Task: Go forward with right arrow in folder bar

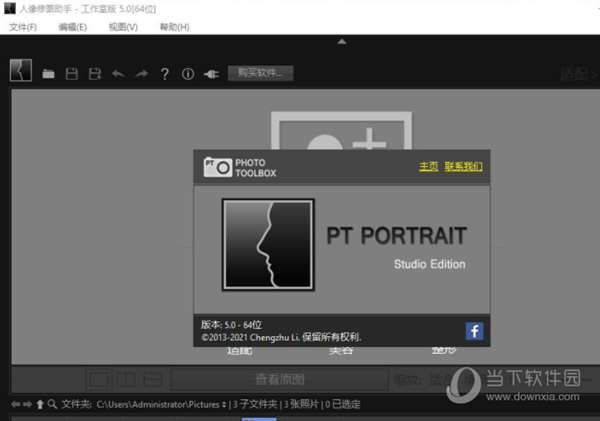Action: coord(28,404)
